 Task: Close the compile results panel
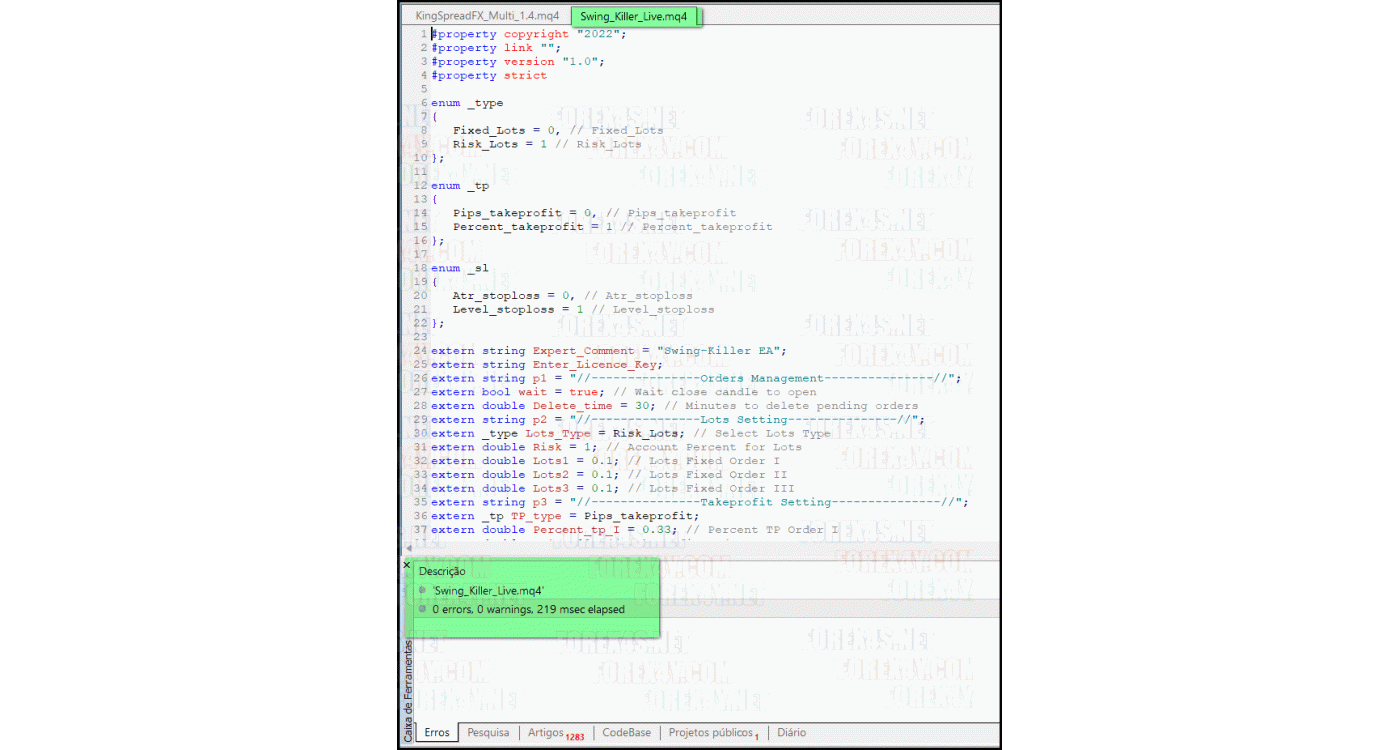coord(406,565)
